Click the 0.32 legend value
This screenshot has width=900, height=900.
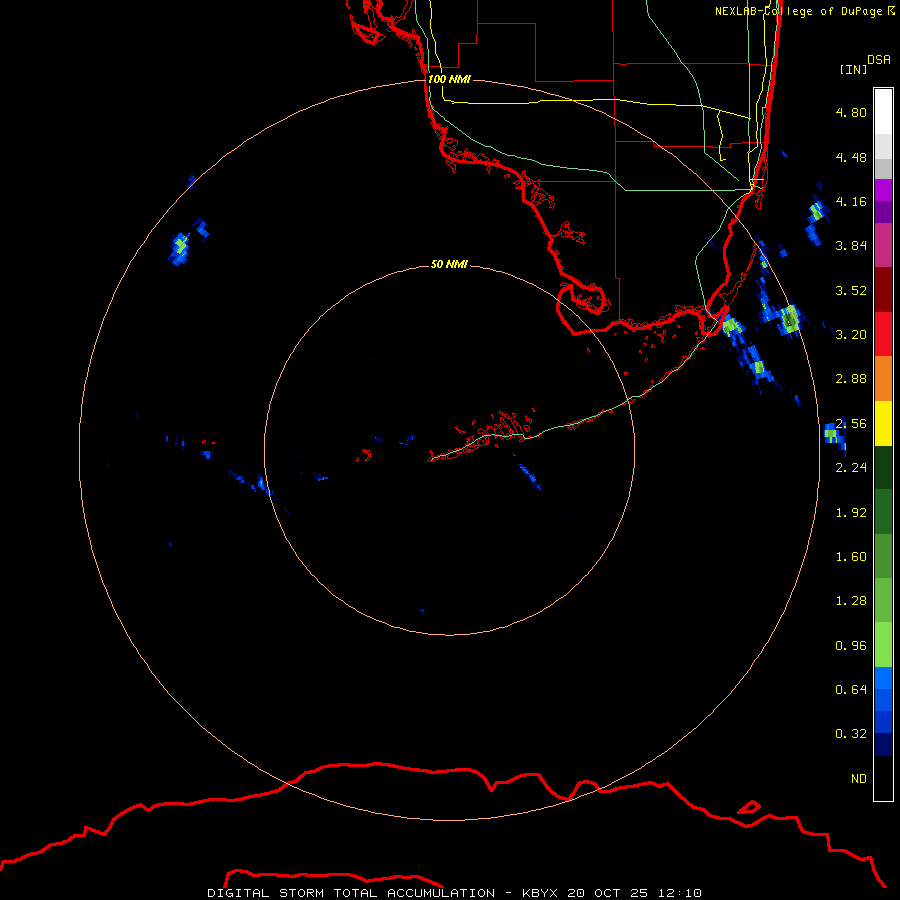coord(851,734)
